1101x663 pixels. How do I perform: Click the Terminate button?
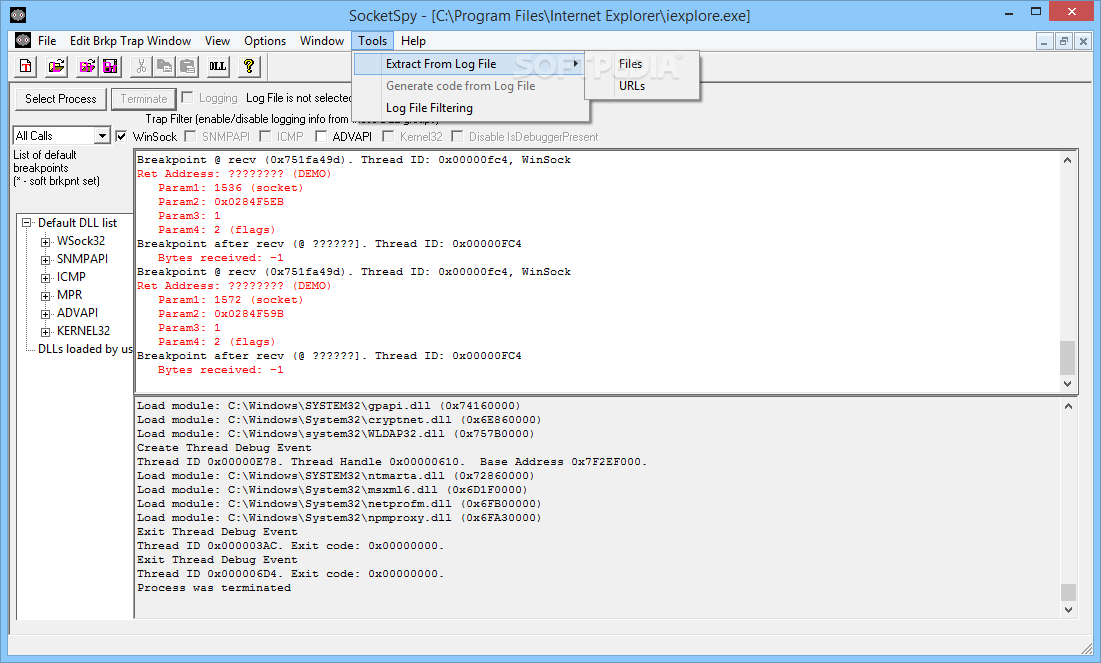[x=143, y=99]
